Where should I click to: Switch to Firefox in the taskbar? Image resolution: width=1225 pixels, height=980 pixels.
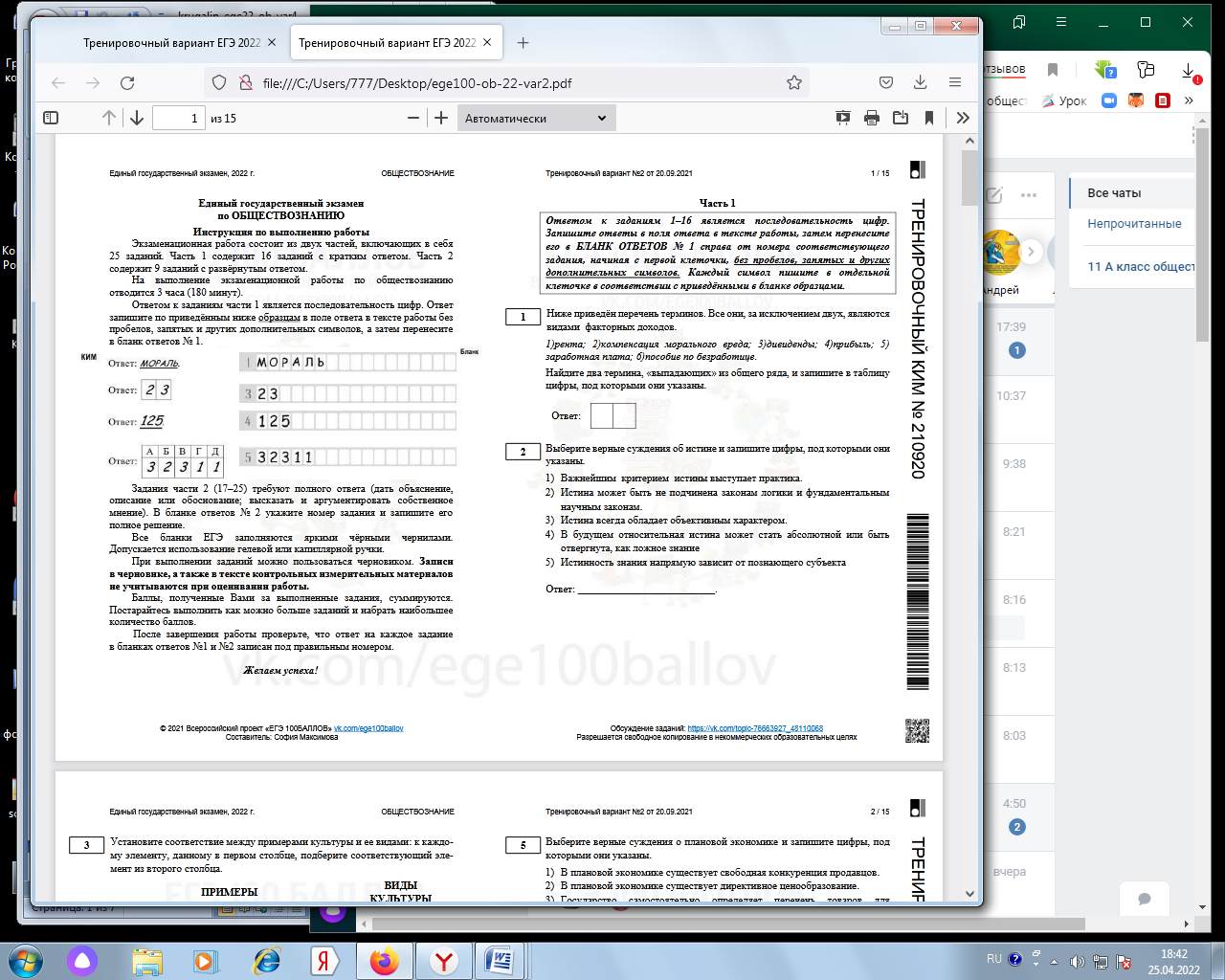(x=385, y=960)
